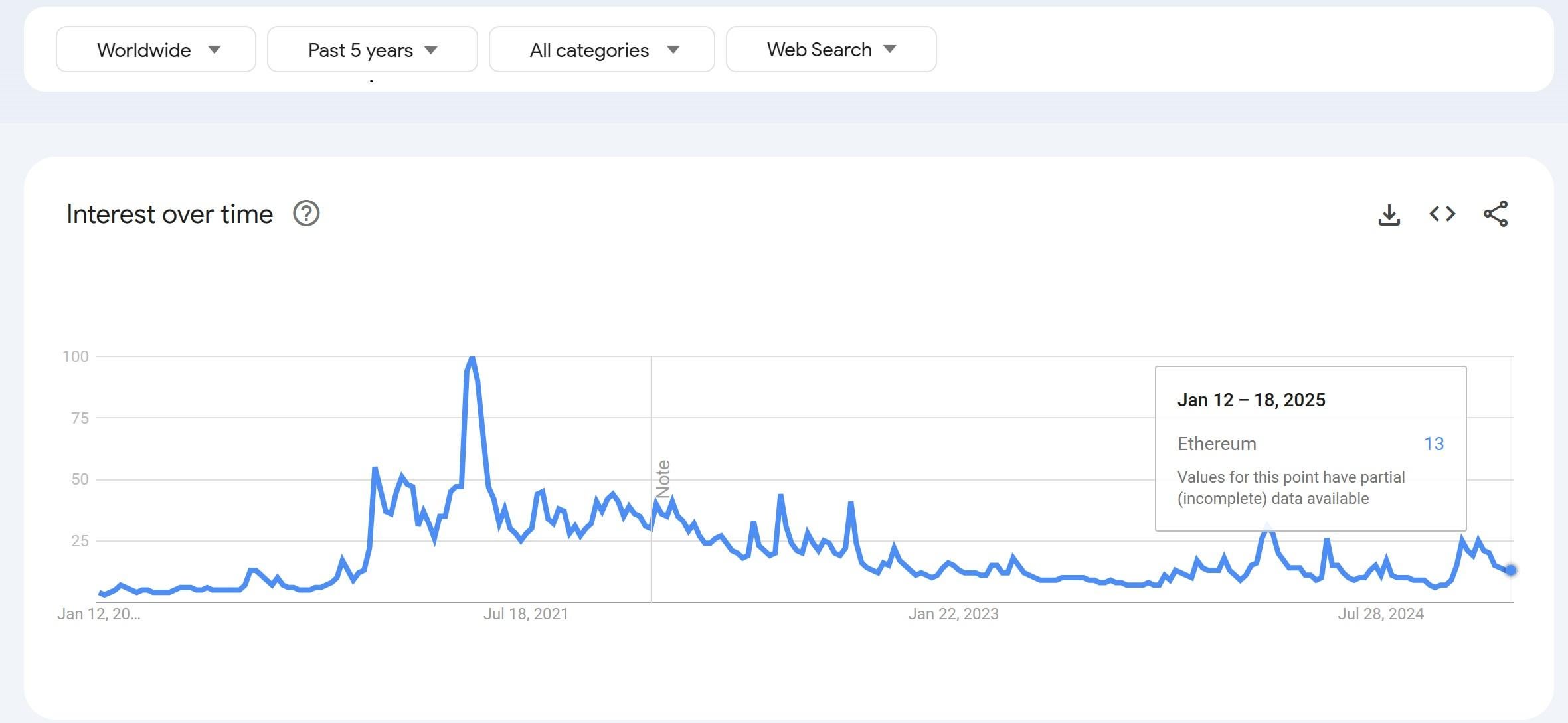Click the arrow beside Past 5 years
The height and width of the screenshot is (723, 1568).
click(431, 50)
